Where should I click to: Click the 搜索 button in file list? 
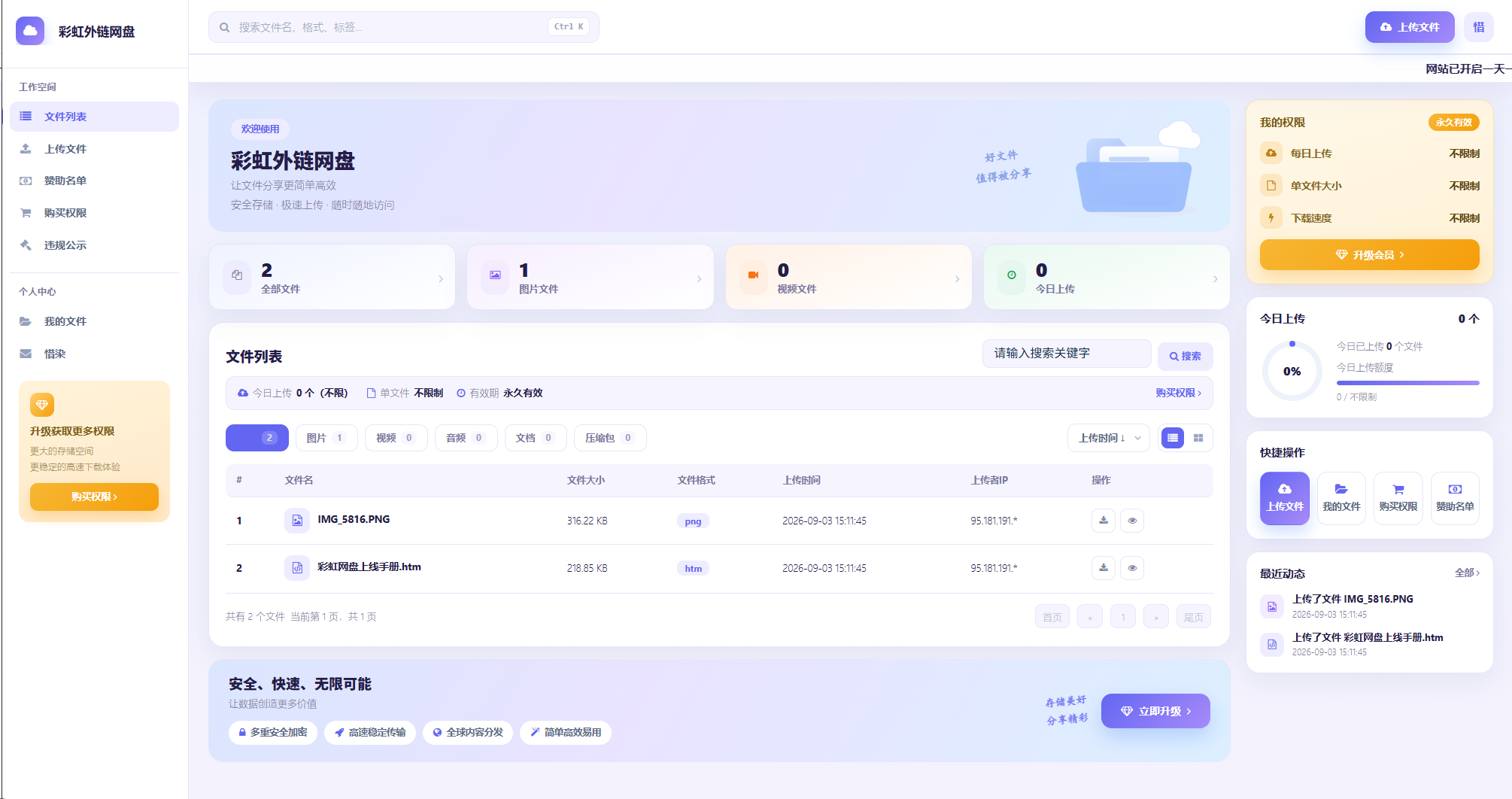pos(1185,356)
